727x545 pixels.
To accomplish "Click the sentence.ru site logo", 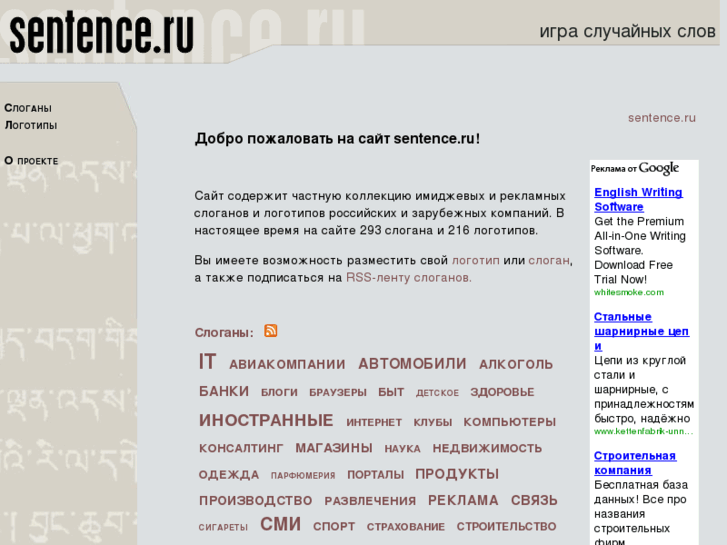I will pos(102,33).
